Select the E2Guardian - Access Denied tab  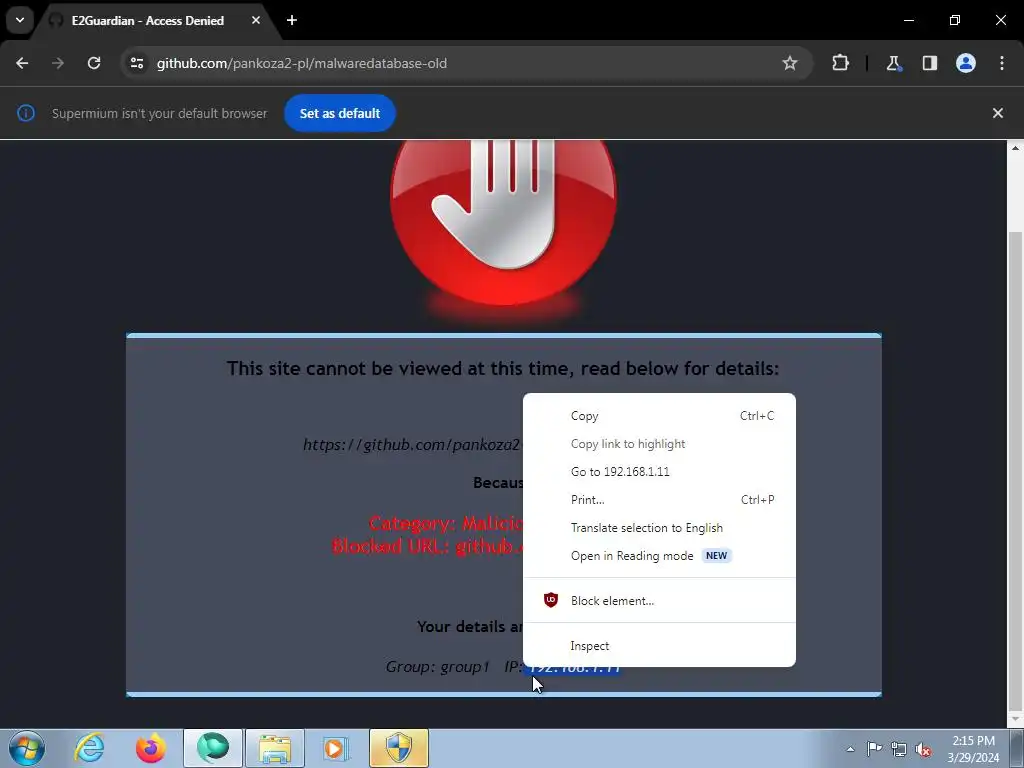coord(148,21)
